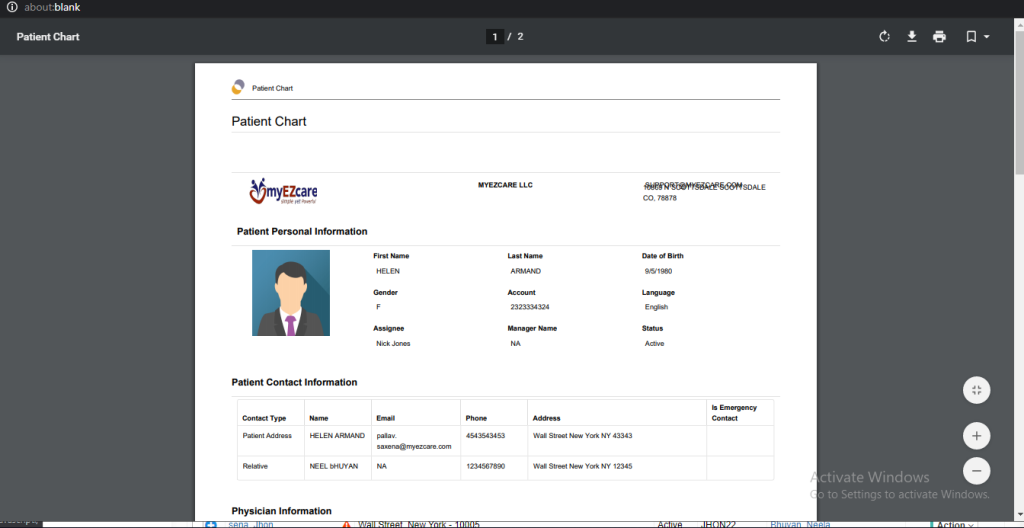Click the Patient Chart header logo icon
Screen dimensions: 1024x528
[238, 87]
